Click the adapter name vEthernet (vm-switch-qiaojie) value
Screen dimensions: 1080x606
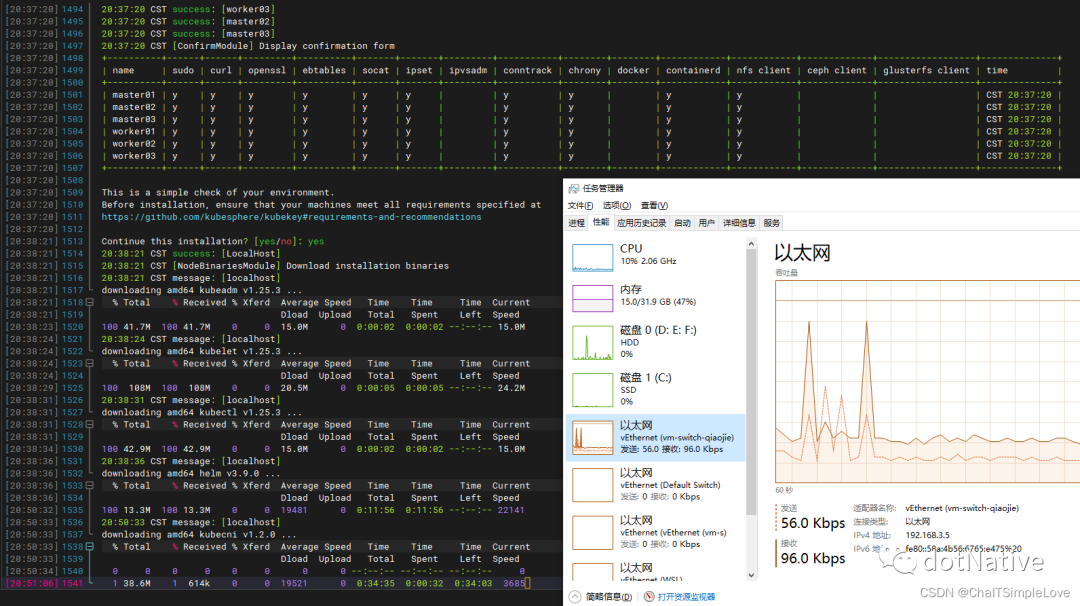pos(962,508)
